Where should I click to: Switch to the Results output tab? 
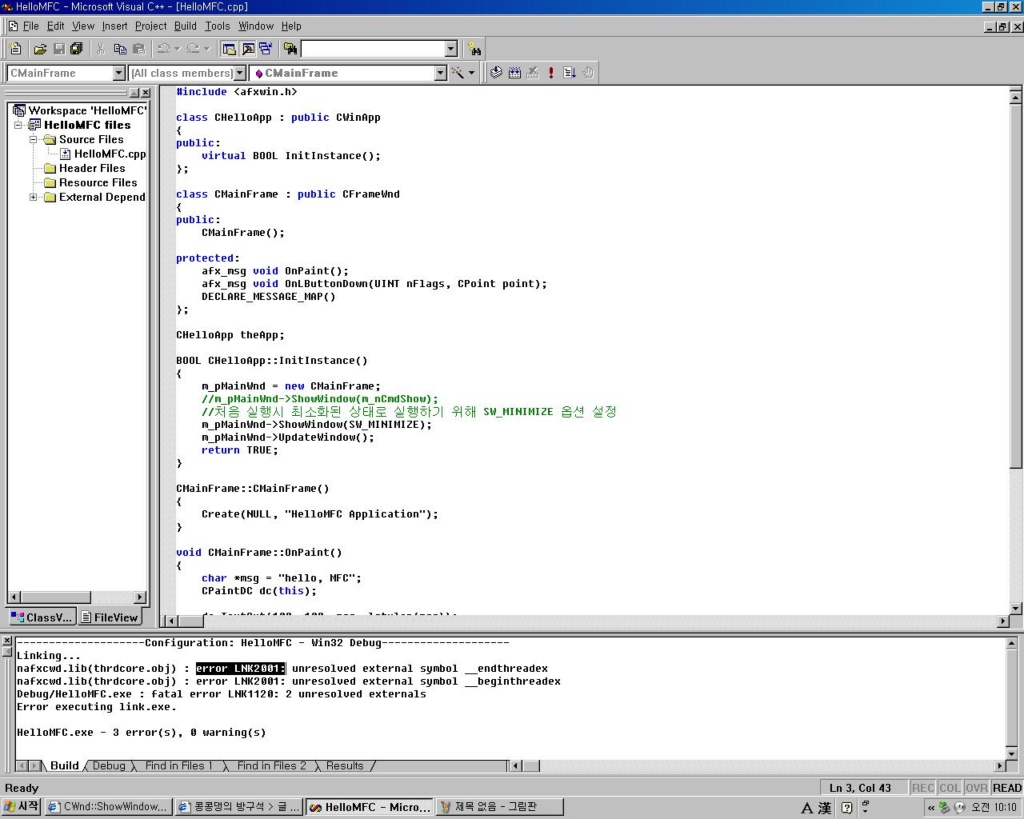tap(345, 765)
